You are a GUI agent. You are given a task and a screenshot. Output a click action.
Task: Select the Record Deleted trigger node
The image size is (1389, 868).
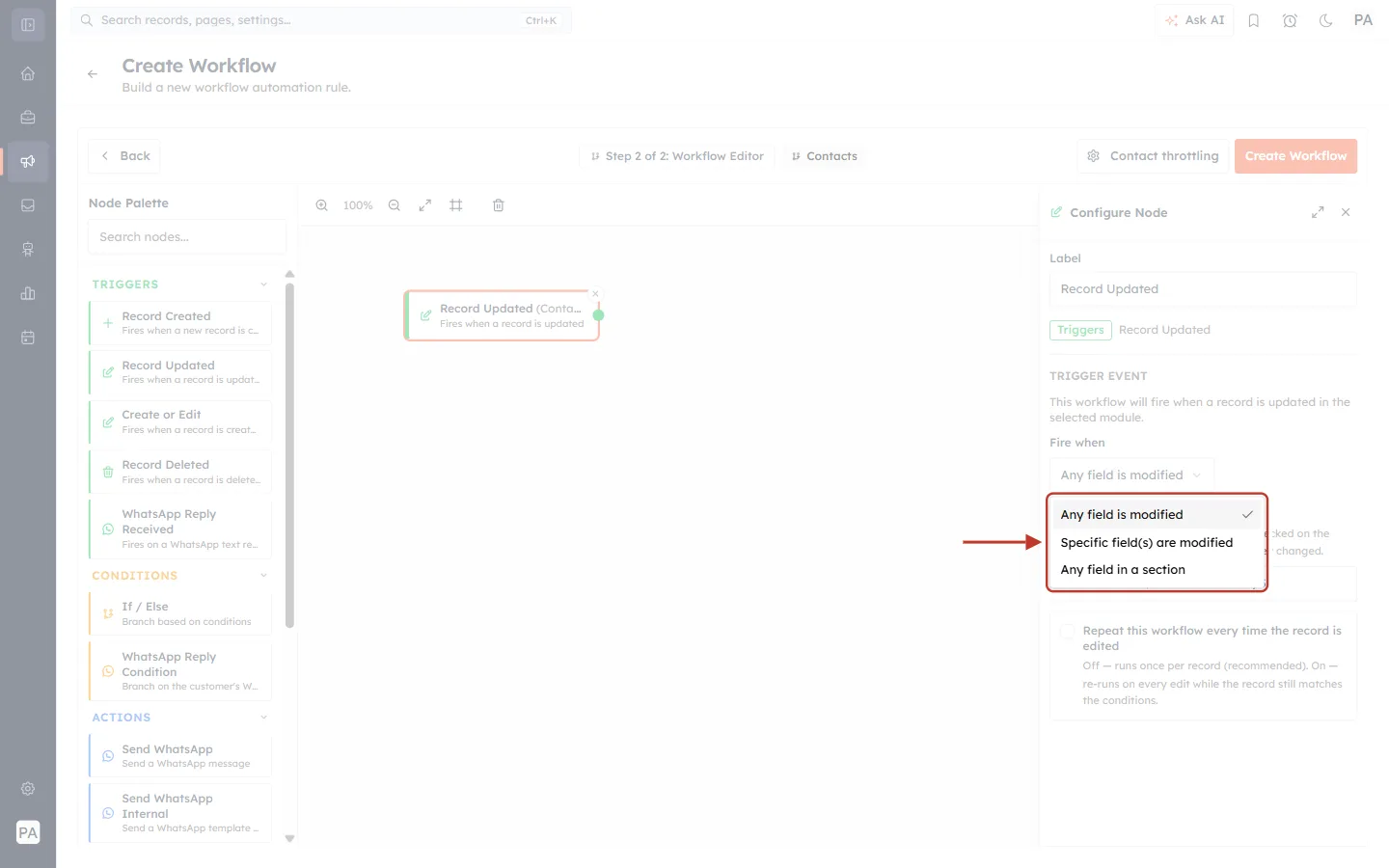tap(180, 472)
